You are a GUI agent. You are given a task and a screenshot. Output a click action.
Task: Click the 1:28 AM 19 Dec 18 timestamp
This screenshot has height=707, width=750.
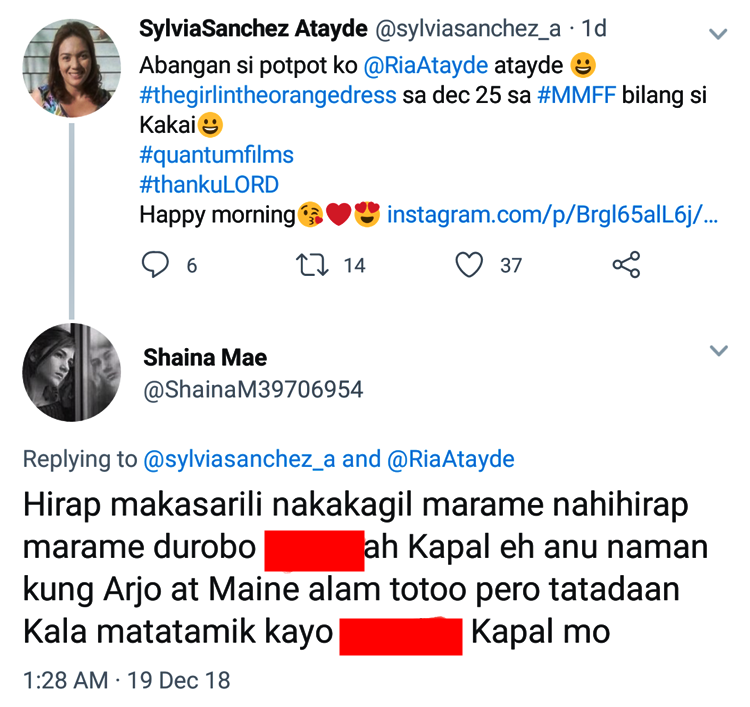click(x=126, y=681)
